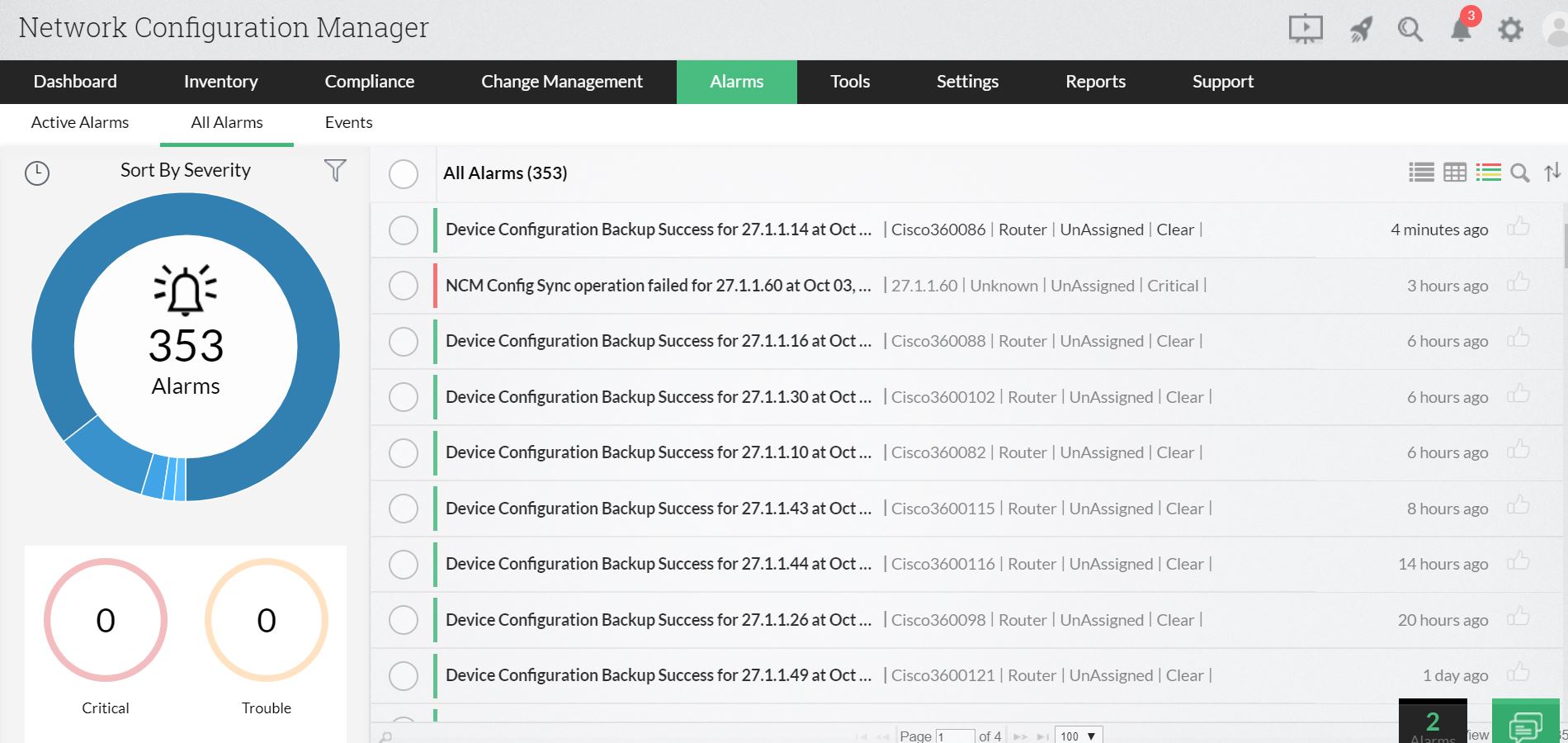The height and width of the screenshot is (743, 1568).
Task: Click inside the page number input field
Action: click(x=955, y=736)
